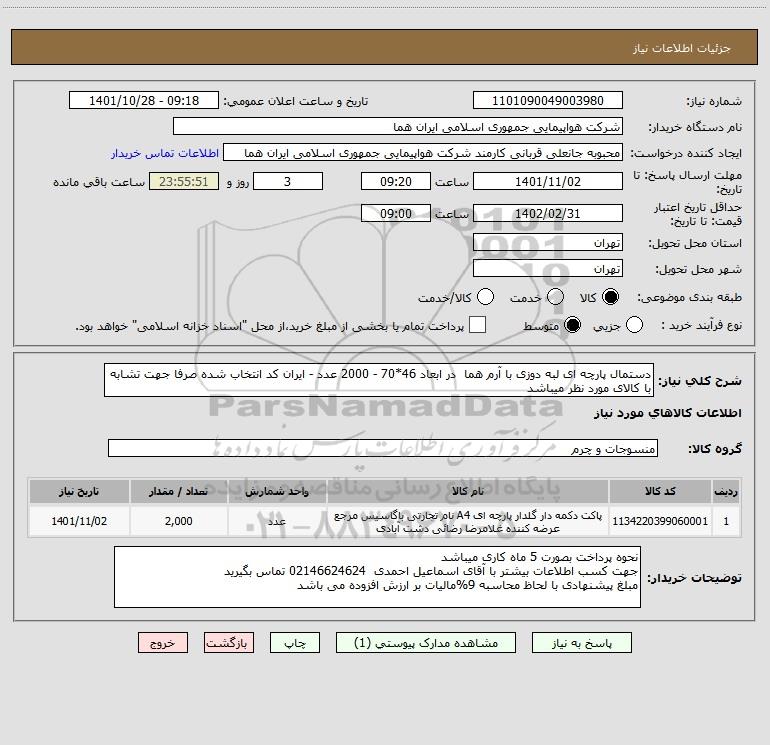770x745 pixels.
Task: Click the خروج exit button
Action: point(163,643)
